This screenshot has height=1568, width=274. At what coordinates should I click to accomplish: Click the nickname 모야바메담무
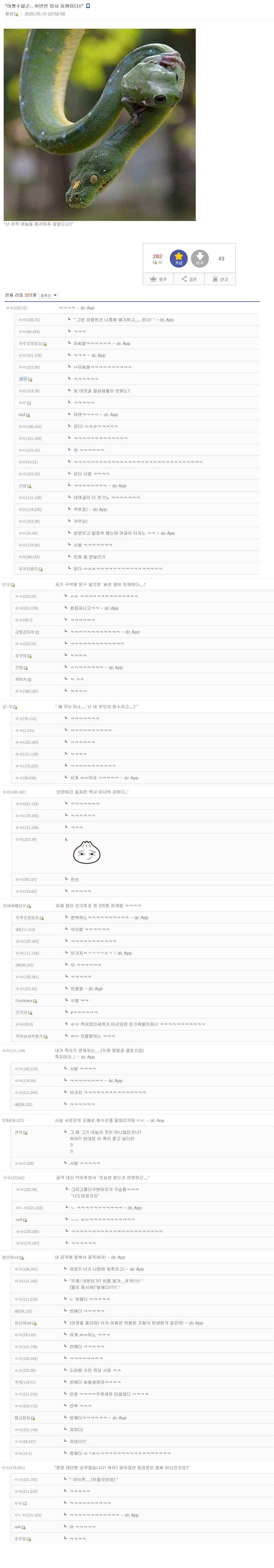click(14, 906)
